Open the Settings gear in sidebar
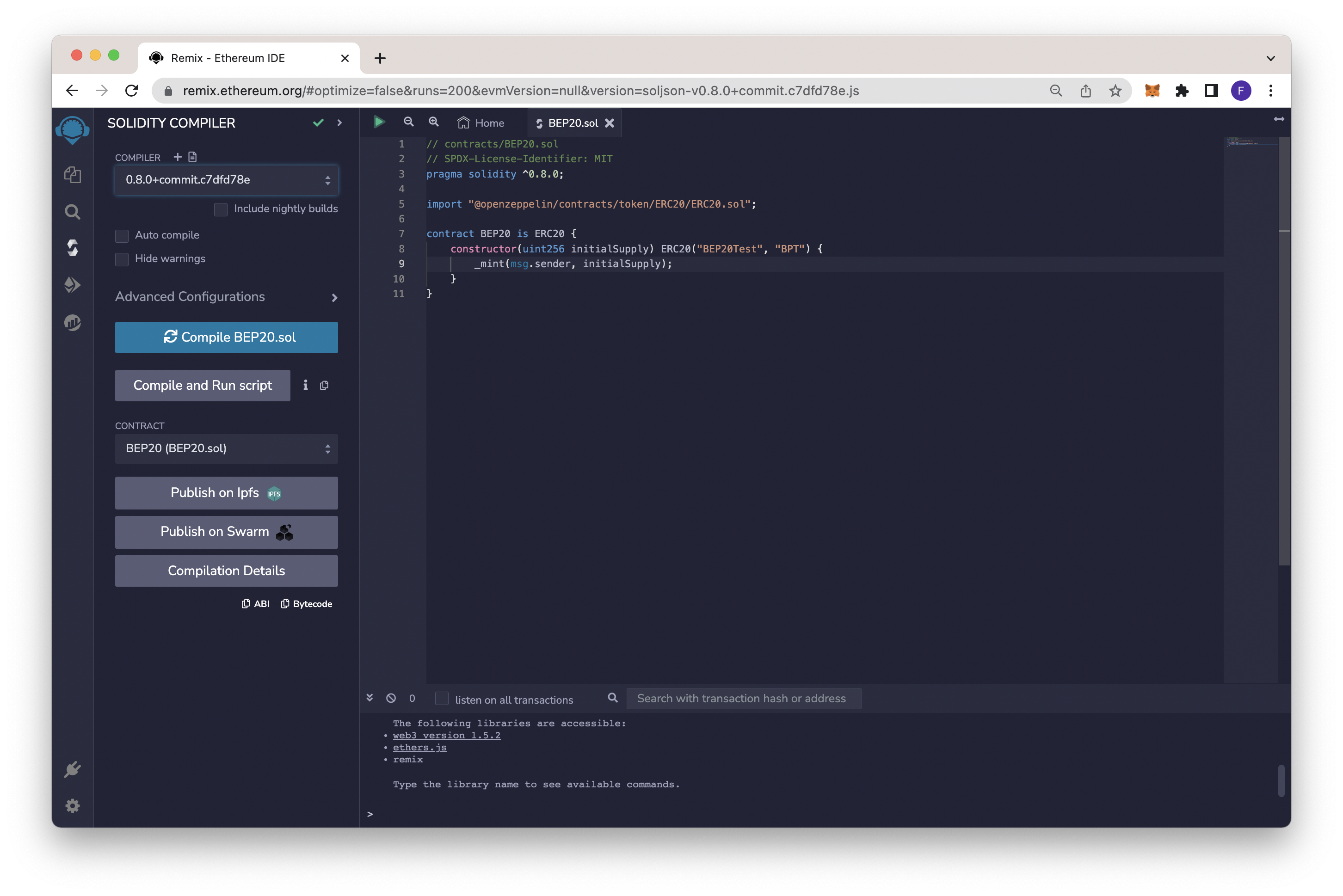Screen dimensions: 1343x896 tap(73, 806)
